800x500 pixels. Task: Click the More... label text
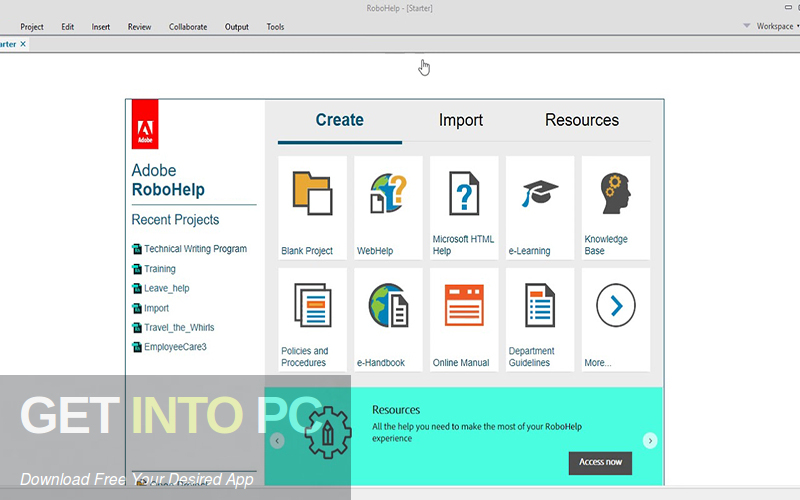click(x=597, y=363)
